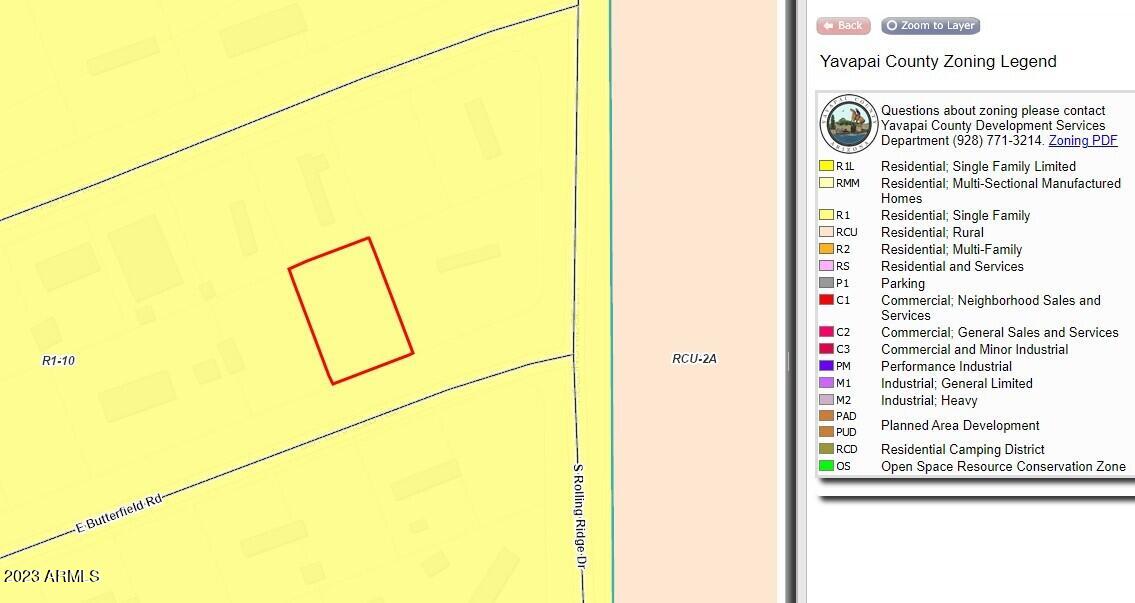1135x603 pixels.
Task: Click the green OS Open Space swatch
Action: (x=826, y=466)
